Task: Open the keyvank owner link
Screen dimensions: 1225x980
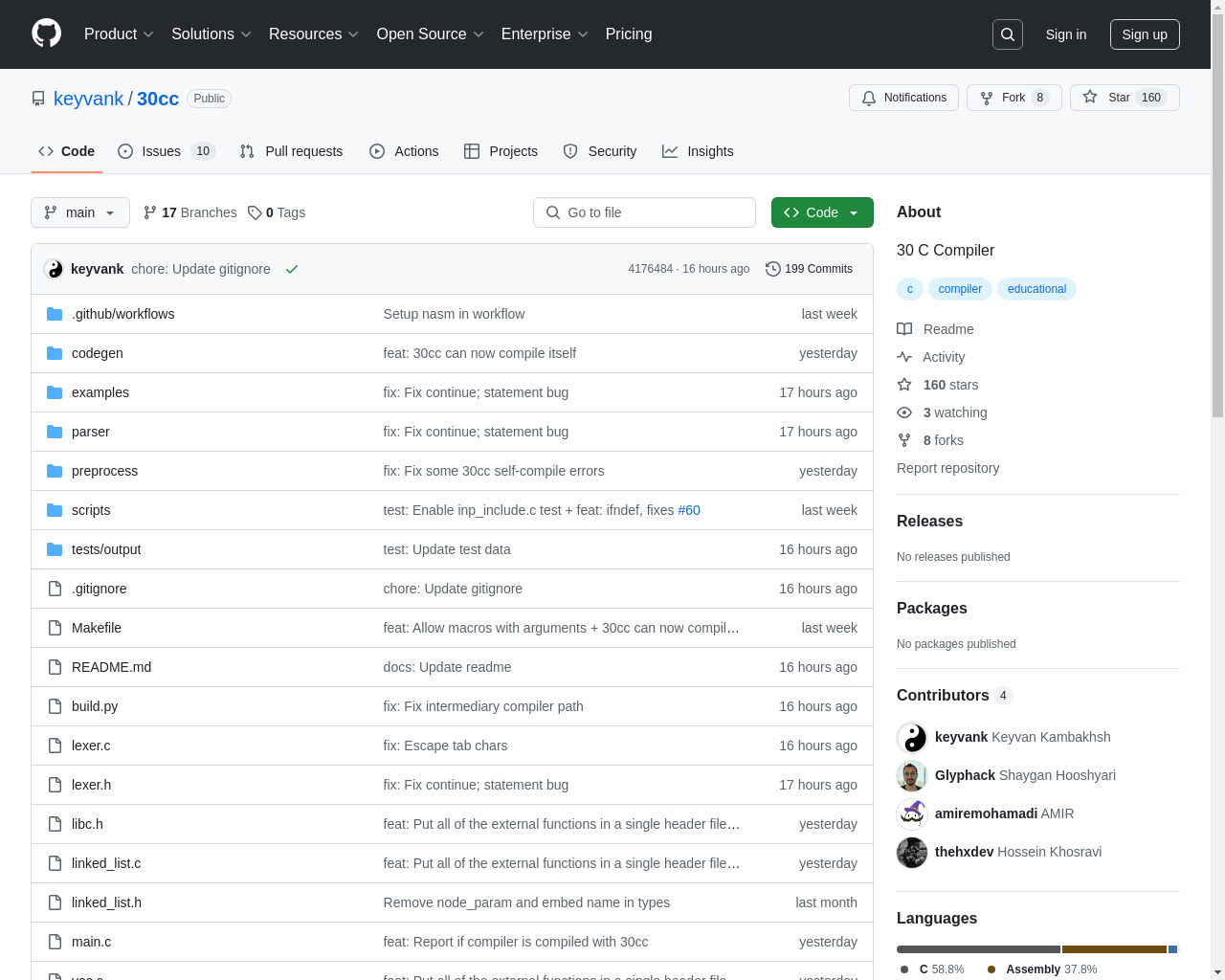Action: [88, 99]
